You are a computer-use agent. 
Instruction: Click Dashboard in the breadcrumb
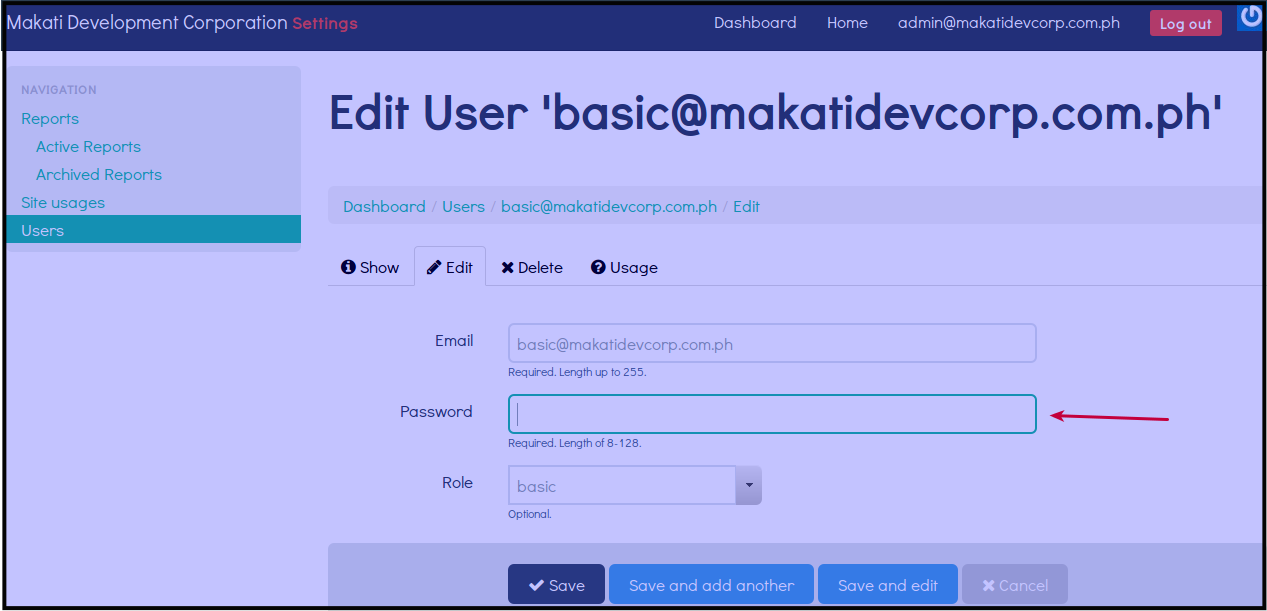click(384, 206)
